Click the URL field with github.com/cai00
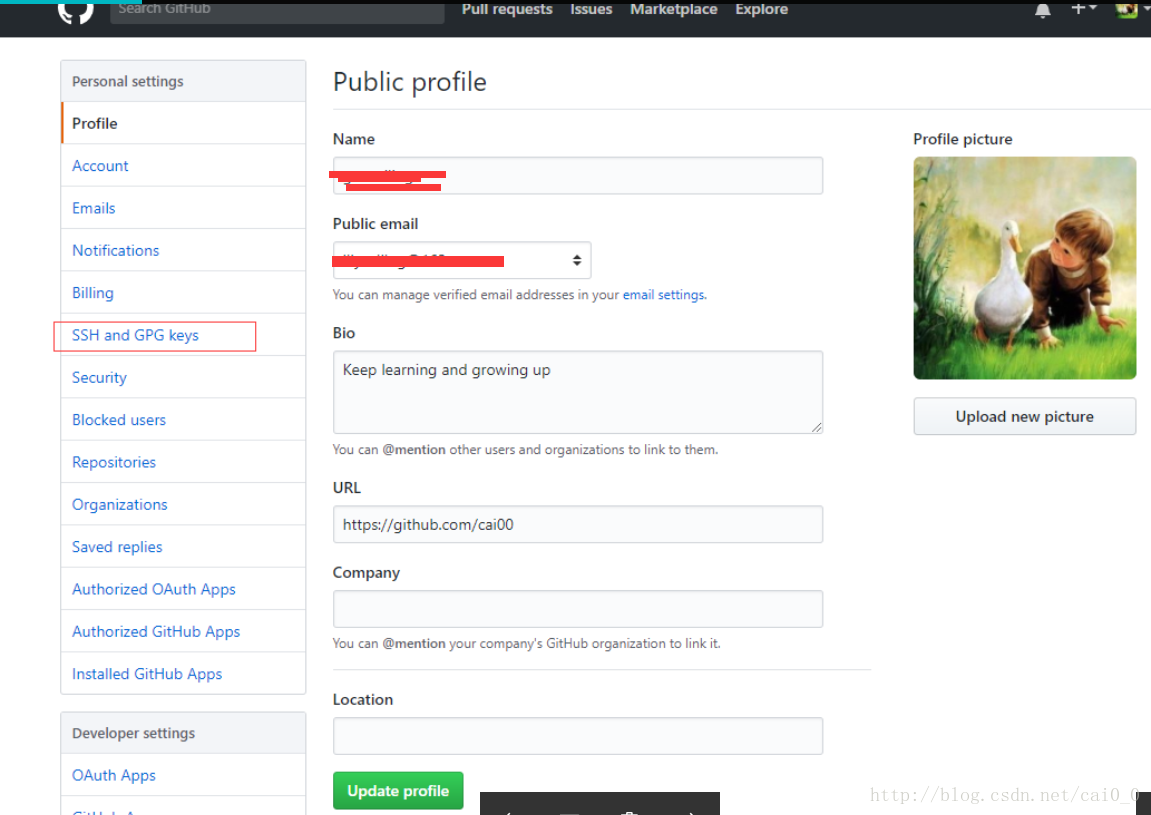This screenshot has height=815, width=1151. pos(578,524)
